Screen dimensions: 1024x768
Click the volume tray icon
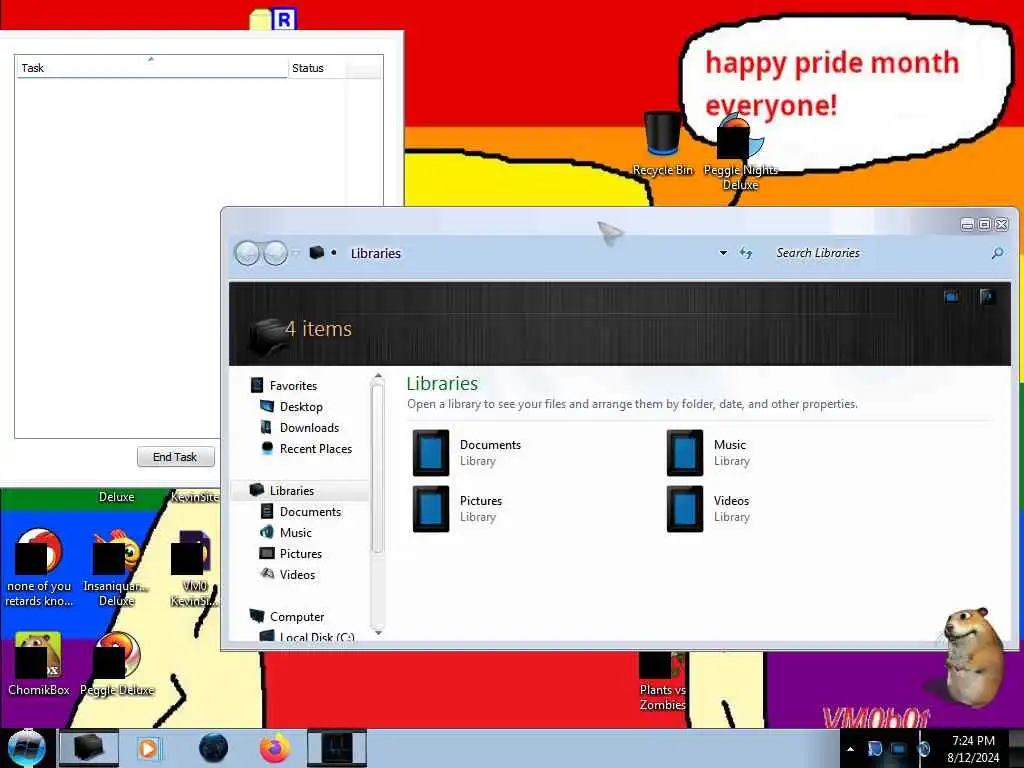pos(923,749)
